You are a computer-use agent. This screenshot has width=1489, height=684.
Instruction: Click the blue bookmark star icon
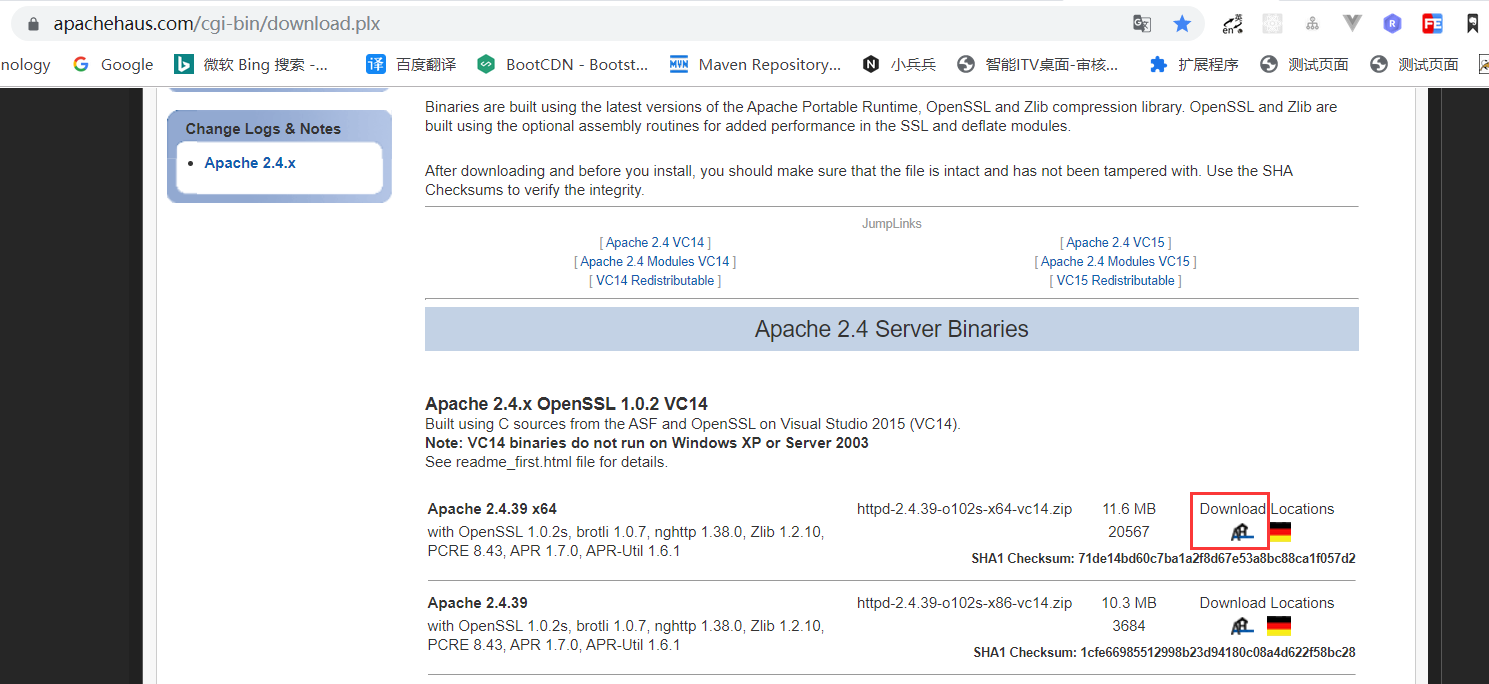[1182, 23]
